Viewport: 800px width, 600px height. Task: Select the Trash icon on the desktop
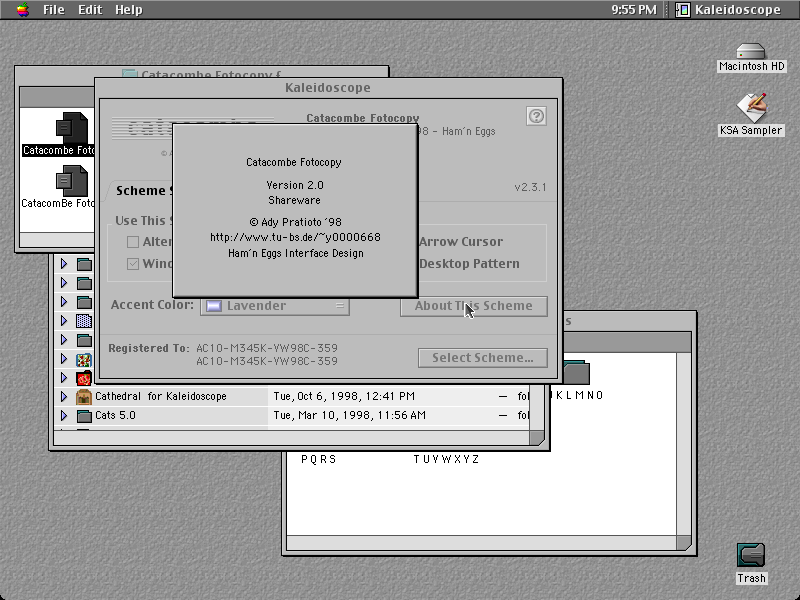(x=751, y=556)
